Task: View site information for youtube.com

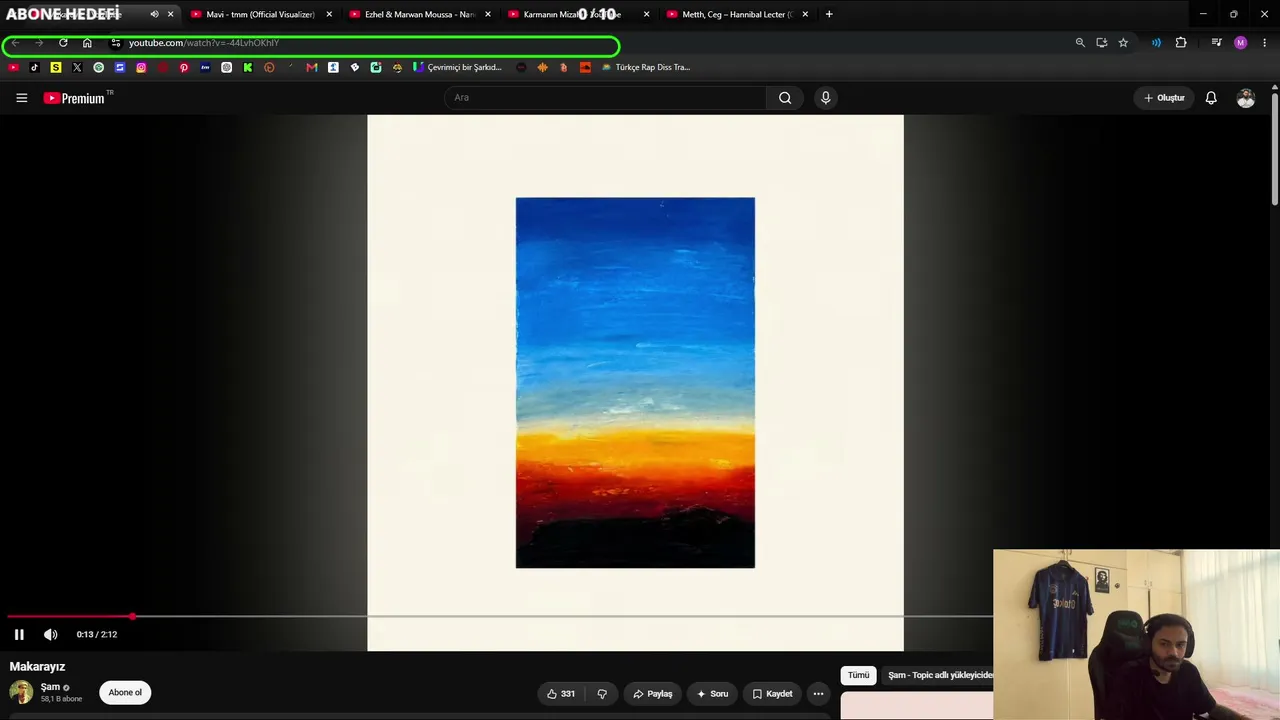Action: pos(116,43)
